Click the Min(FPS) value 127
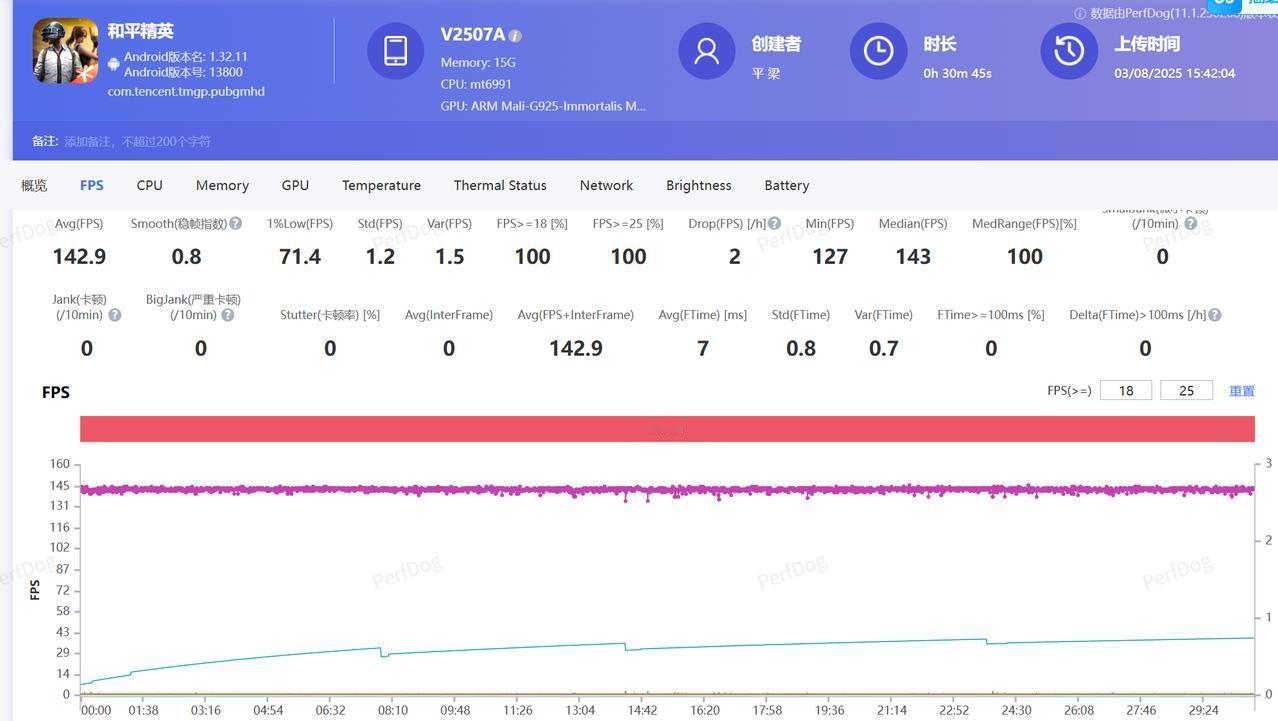This screenshot has width=1278, height=721. (830, 256)
